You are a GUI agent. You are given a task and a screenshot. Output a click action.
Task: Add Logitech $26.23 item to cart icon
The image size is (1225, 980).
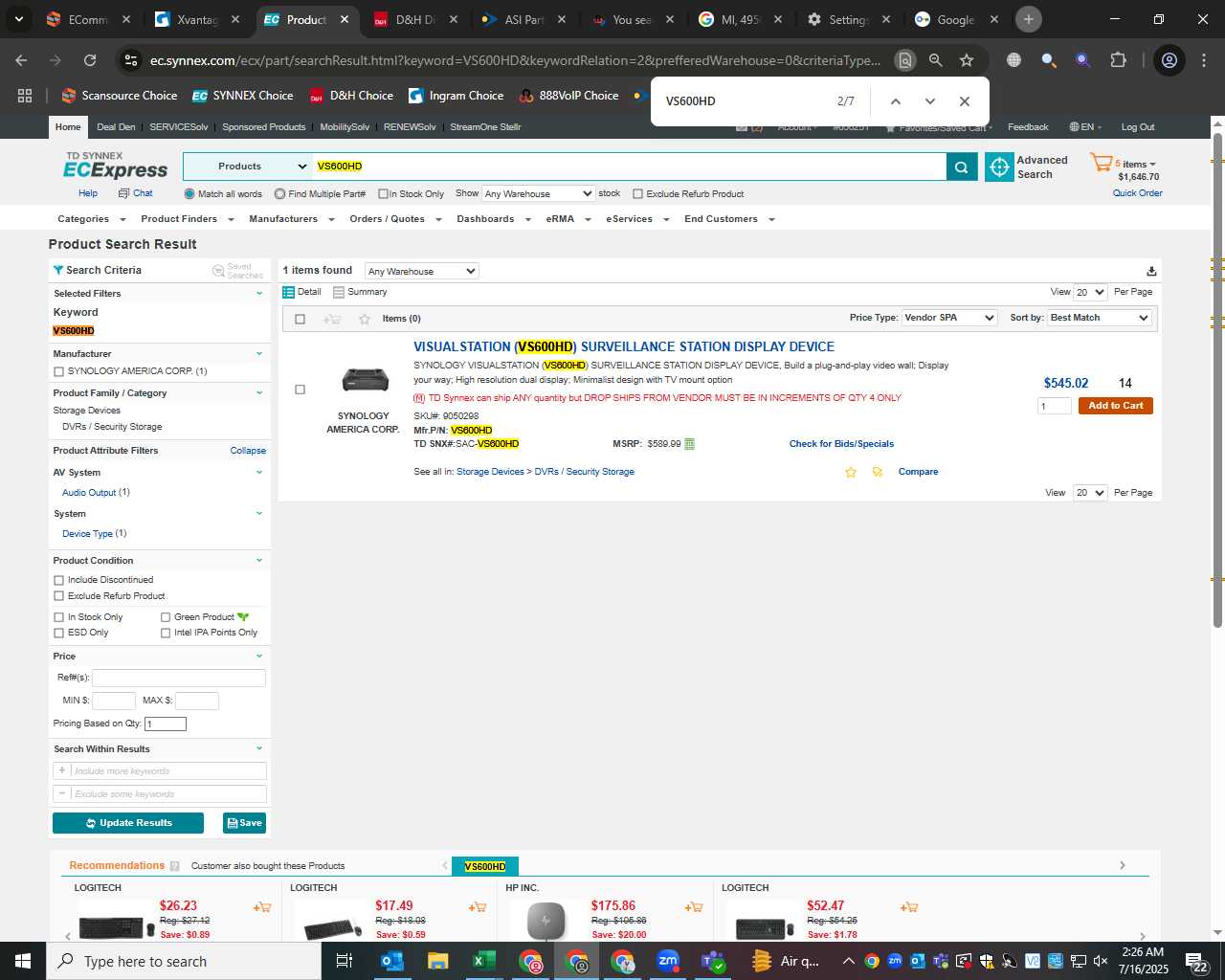point(262,907)
